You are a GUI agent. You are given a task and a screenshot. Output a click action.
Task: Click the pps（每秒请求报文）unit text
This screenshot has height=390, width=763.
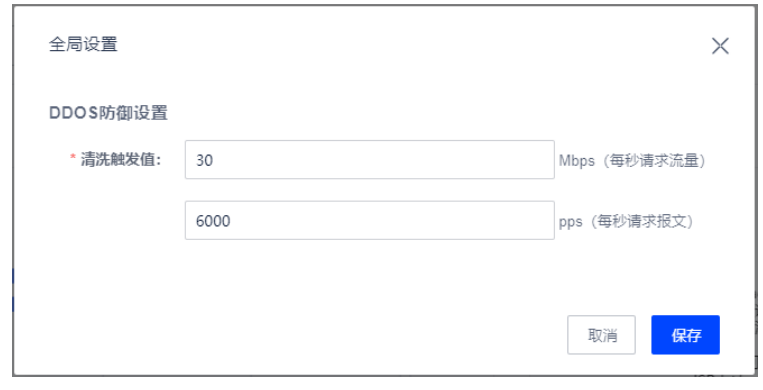point(626,221)
